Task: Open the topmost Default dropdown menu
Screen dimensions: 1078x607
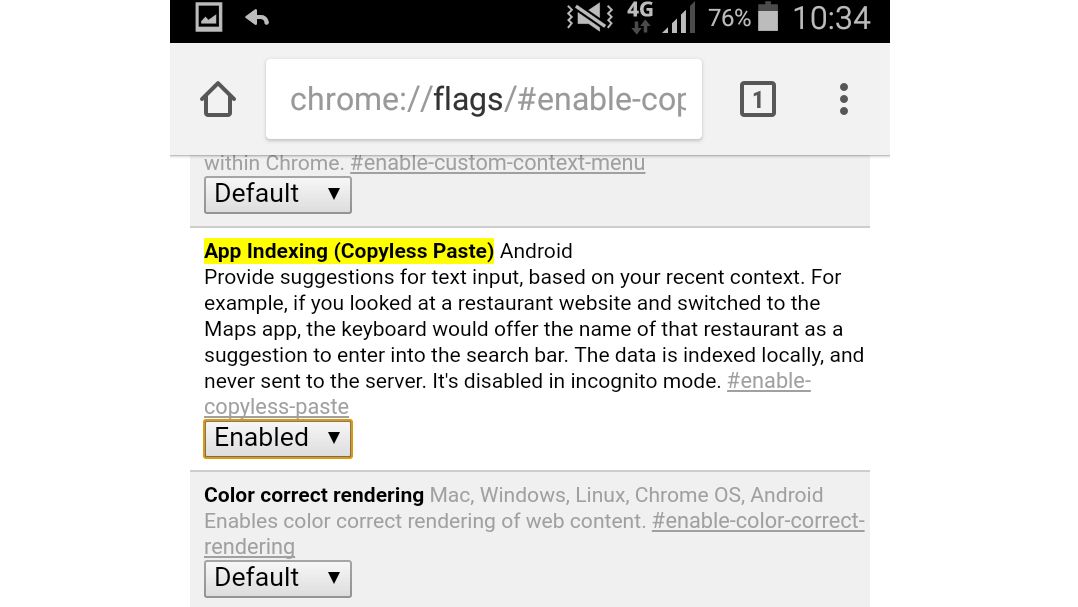Action: (277, 195)
